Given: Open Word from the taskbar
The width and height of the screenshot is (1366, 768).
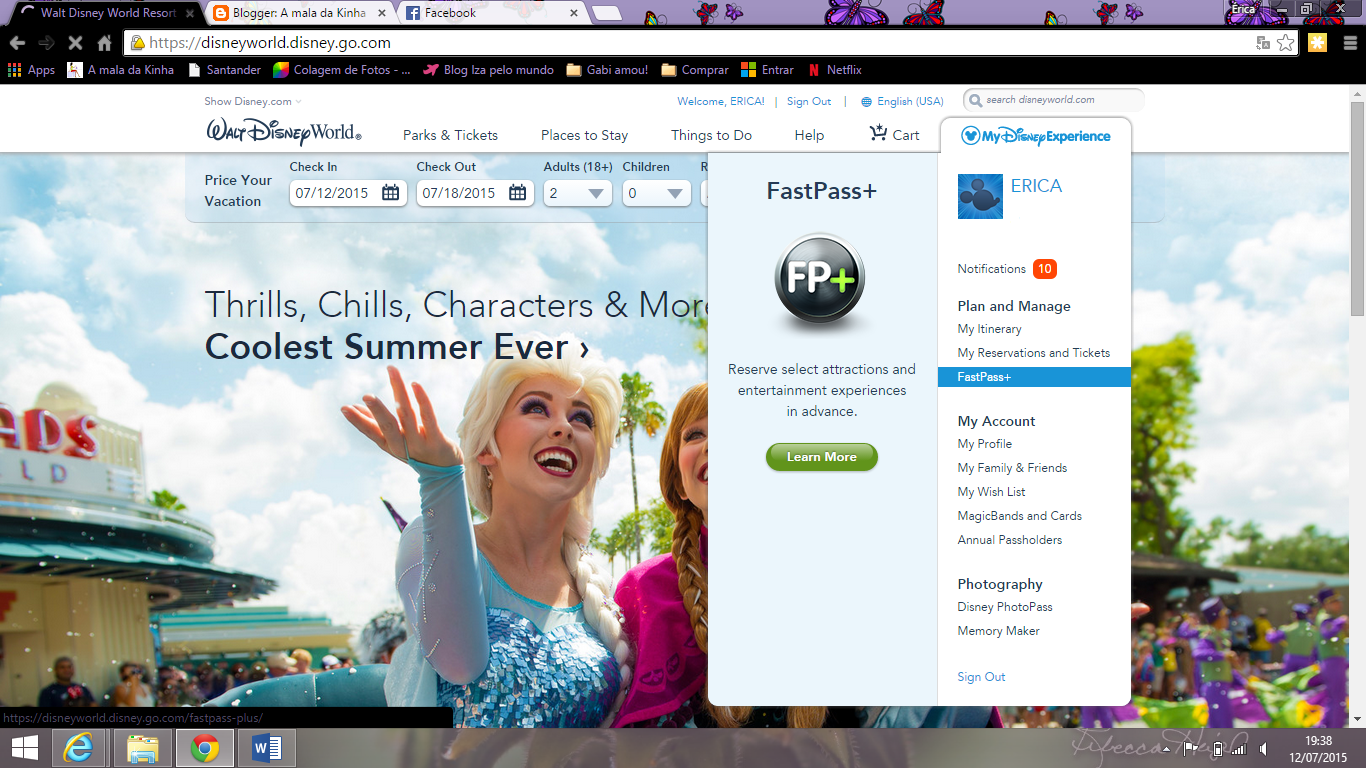Looking at the screenshot, I should pyautogui.click(x=267, y=748).
